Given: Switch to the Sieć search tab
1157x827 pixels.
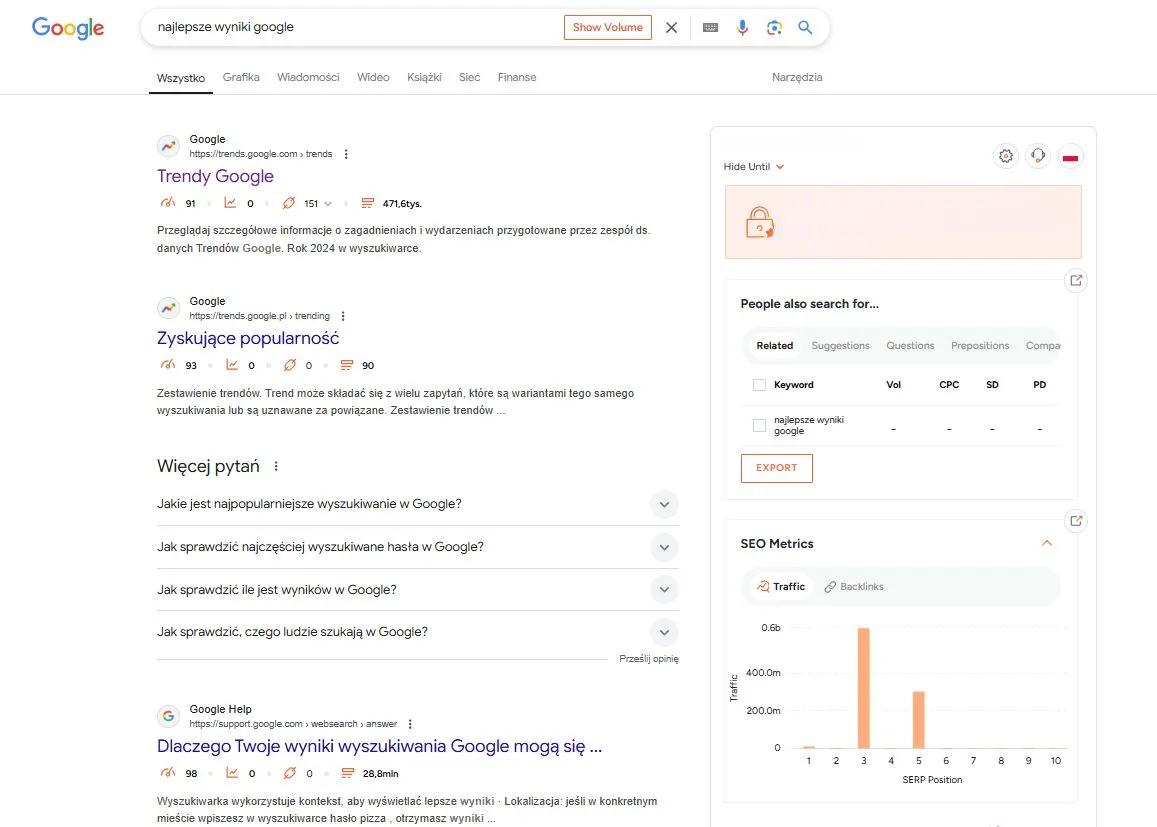Looking at the screenshot, I should (469, 77).
